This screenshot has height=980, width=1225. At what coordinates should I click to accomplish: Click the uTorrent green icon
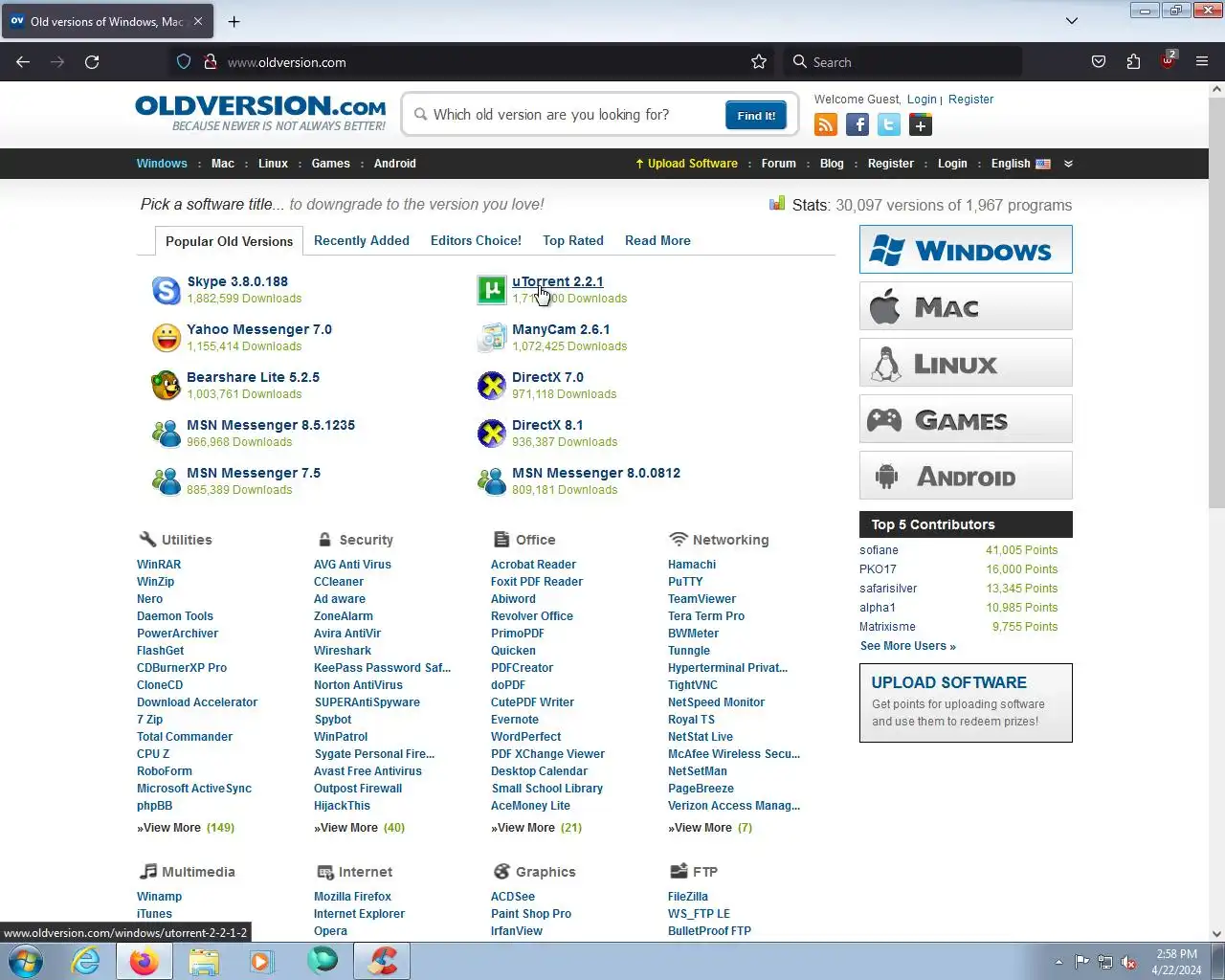[492, 290]
